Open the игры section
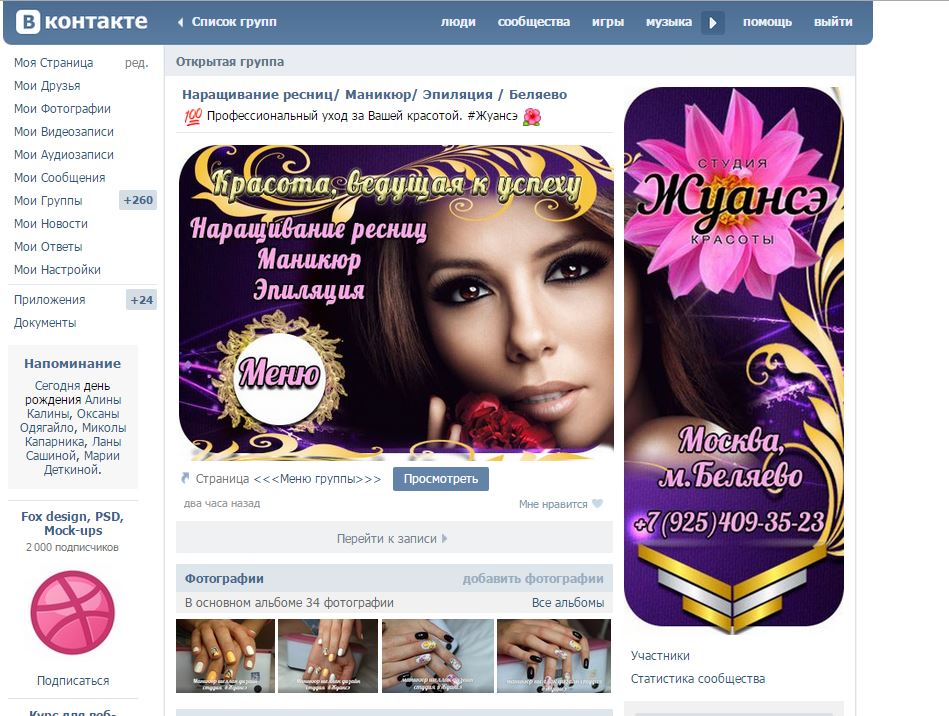This screenshot has height=716, width=949. [608, 22]
